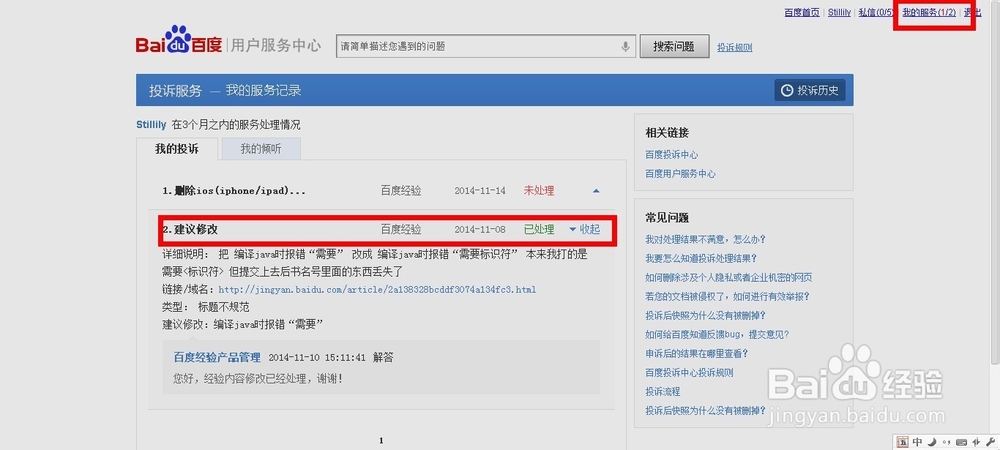1000x450 pixels.
Task: Click the up/down arrows icon in IME bar
Action: 974,442
